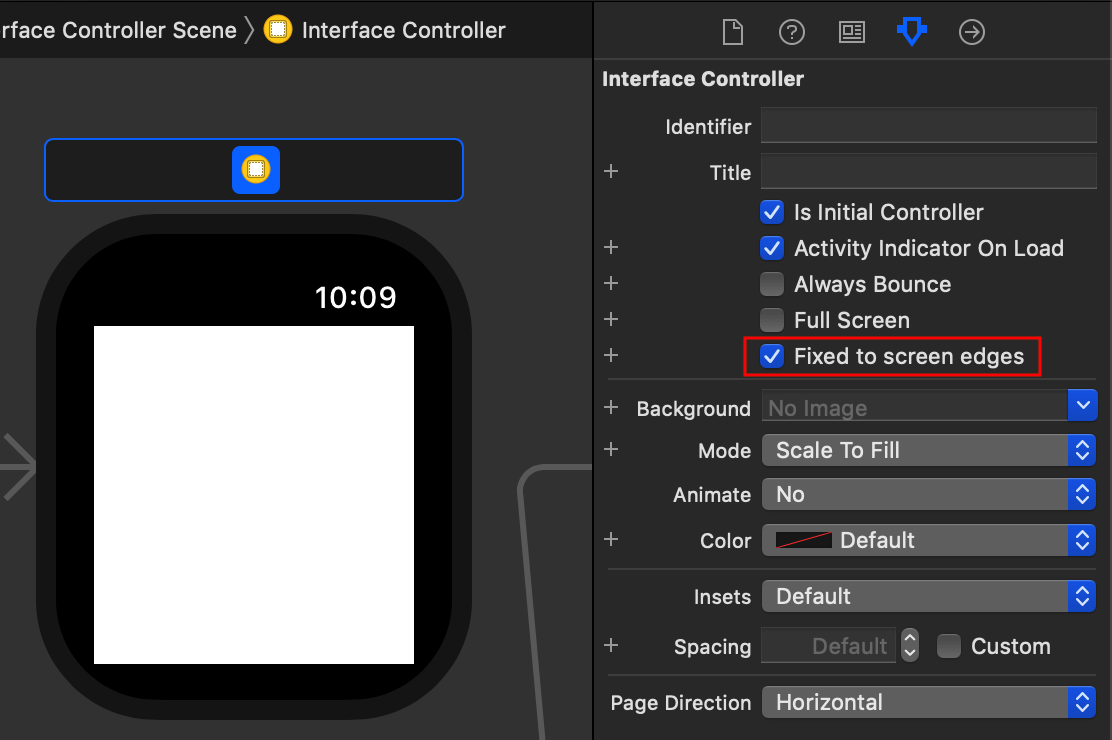The height and width of the screenshot is (740, 1112).
Task: Click plus icon beside Full Screen
Action: click(x=611, y=319)
